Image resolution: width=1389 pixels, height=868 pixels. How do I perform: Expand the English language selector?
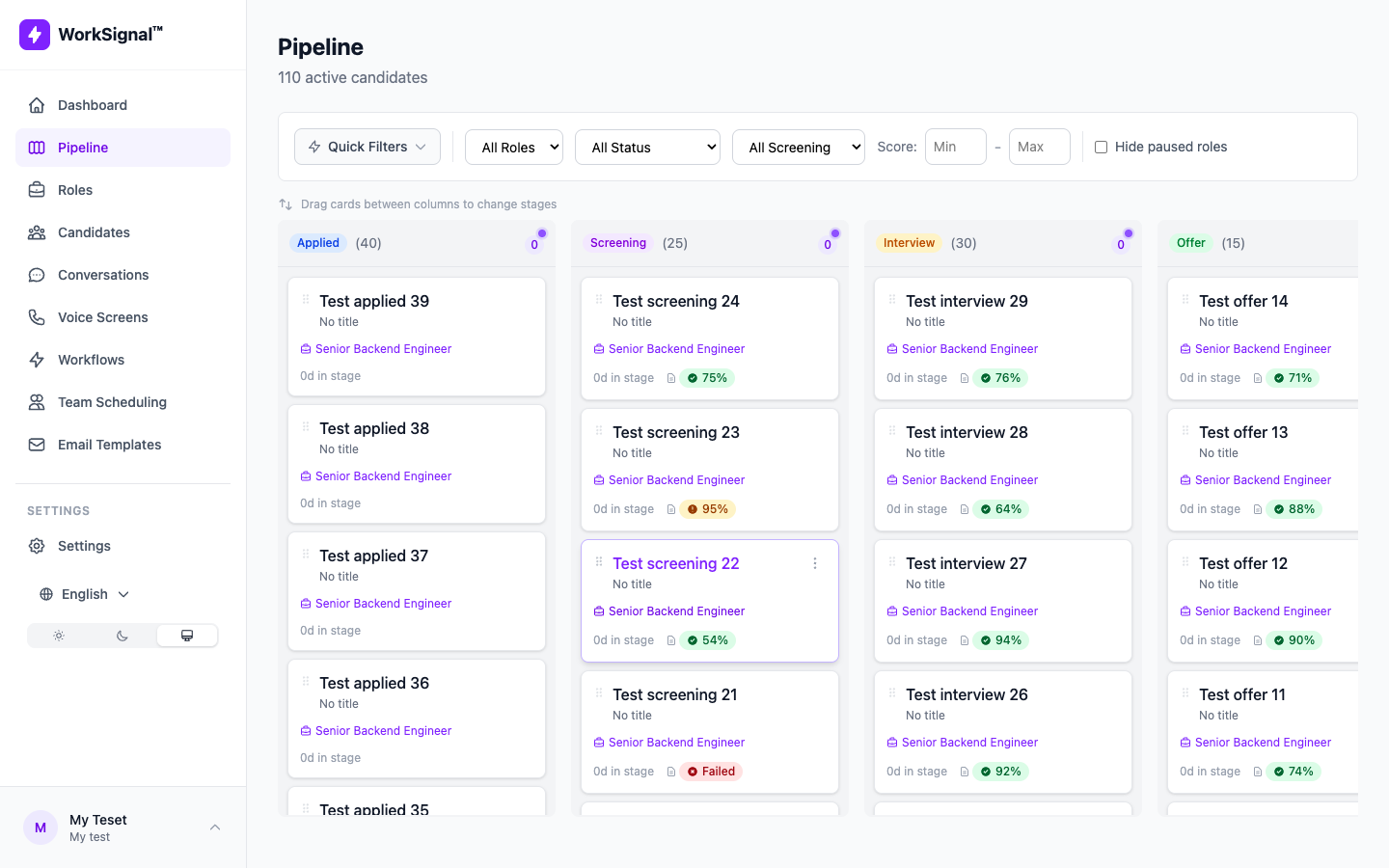click(85, 594)
